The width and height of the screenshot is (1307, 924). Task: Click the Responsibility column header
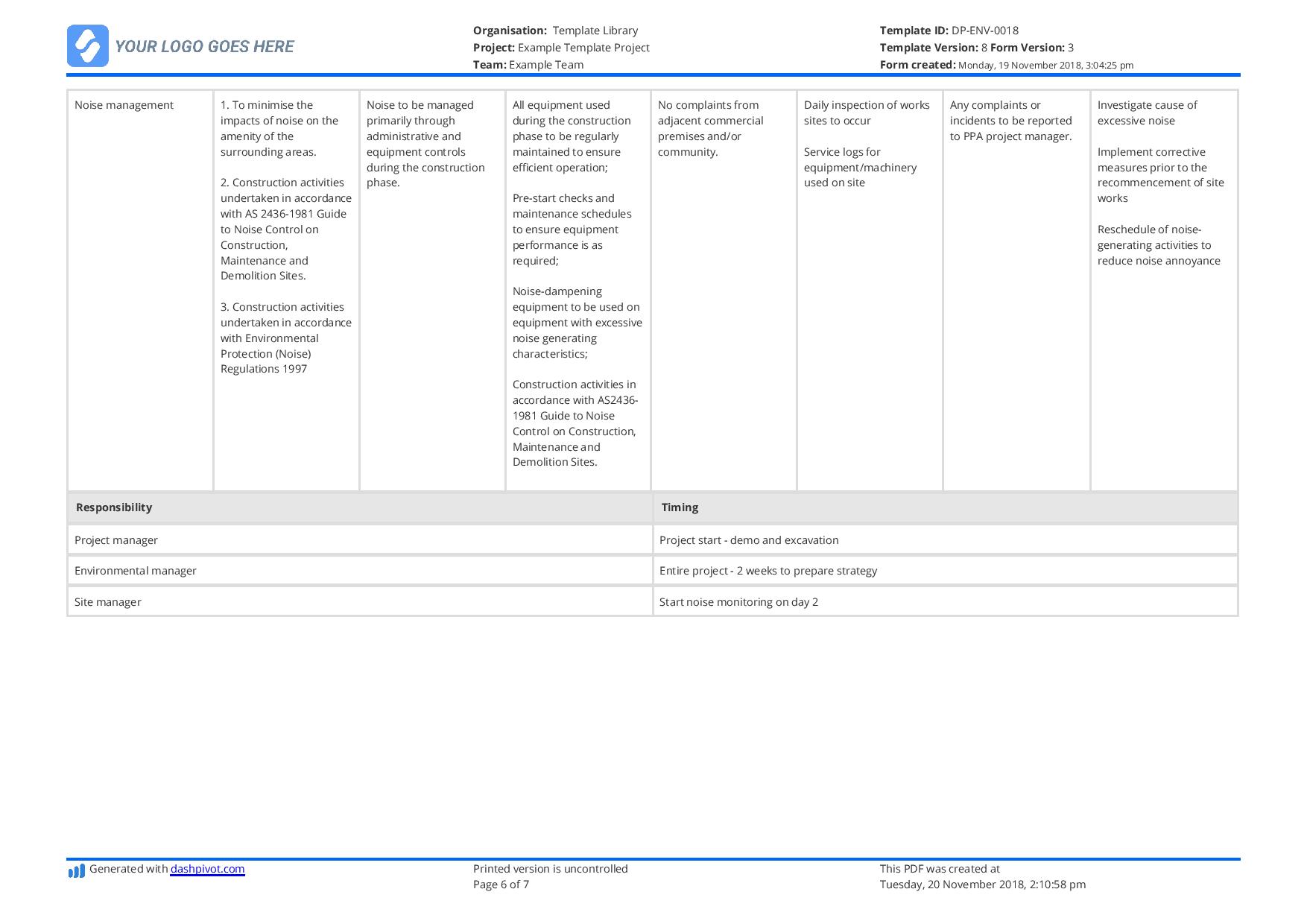pyautogui.click(x=114, y=507)
